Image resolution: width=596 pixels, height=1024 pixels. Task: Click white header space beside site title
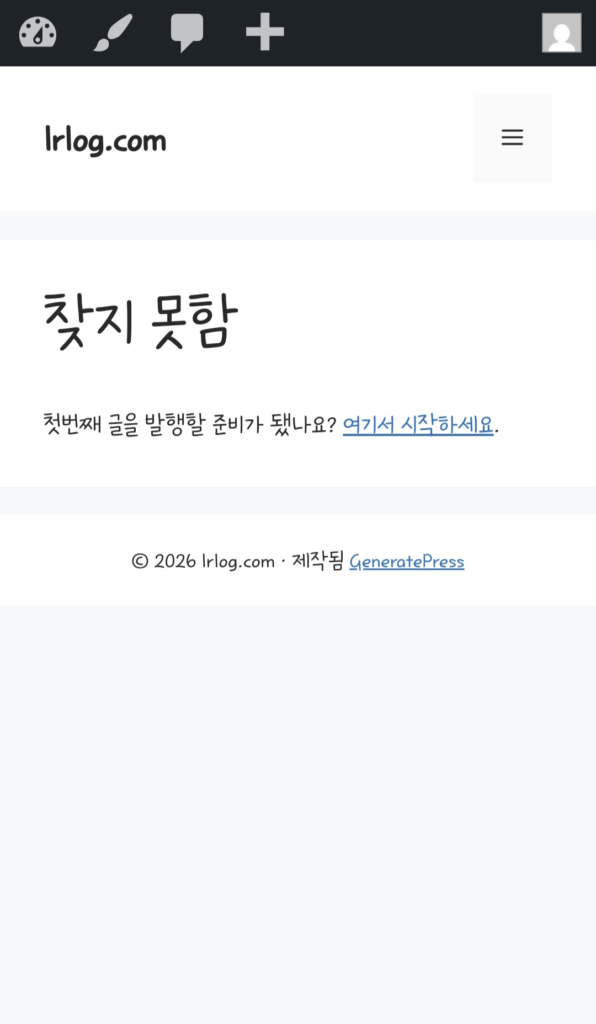[x=320, y=138]
